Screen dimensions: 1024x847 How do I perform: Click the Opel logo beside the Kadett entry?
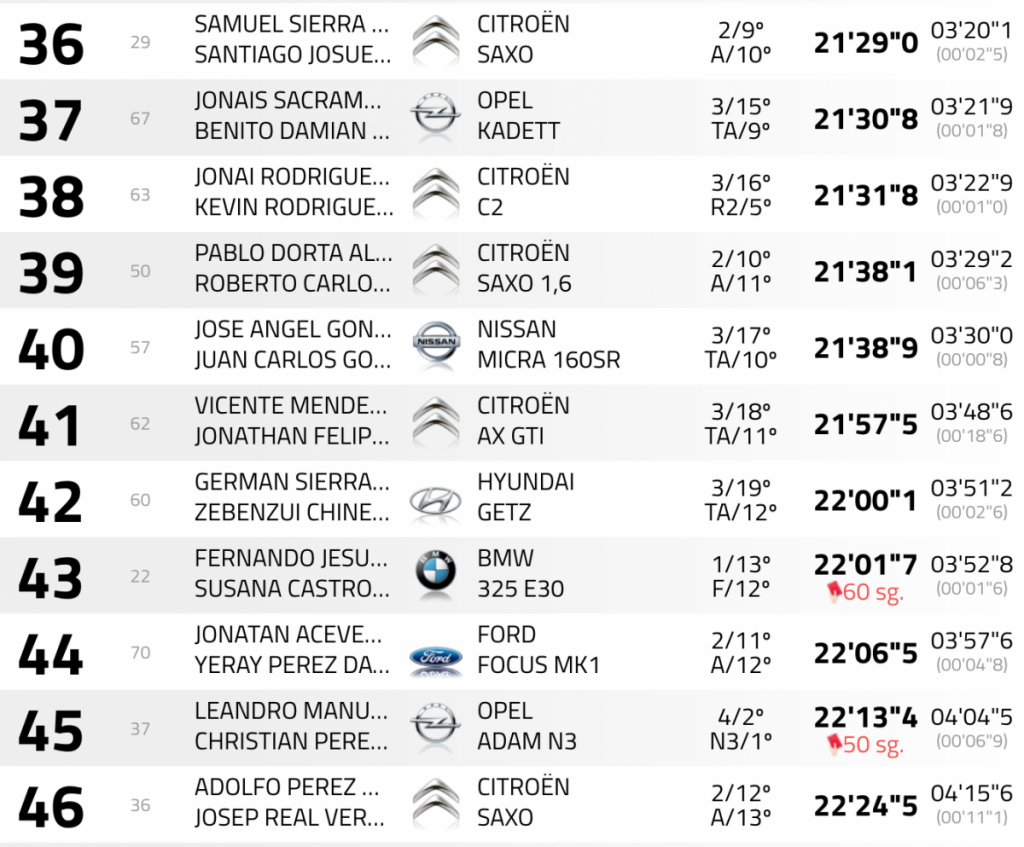[435, 117]
